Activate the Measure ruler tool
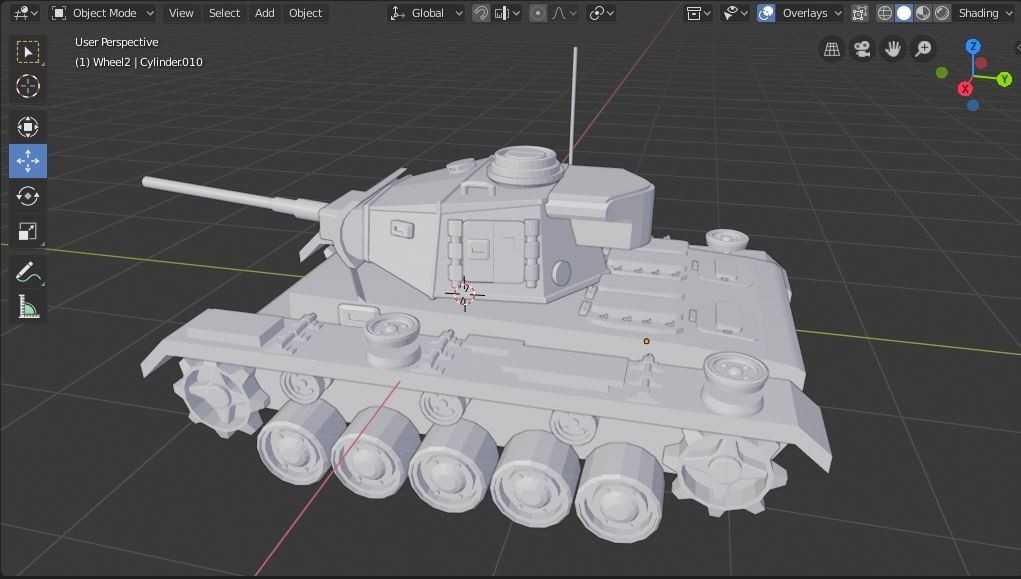 [x=28, y=307]
